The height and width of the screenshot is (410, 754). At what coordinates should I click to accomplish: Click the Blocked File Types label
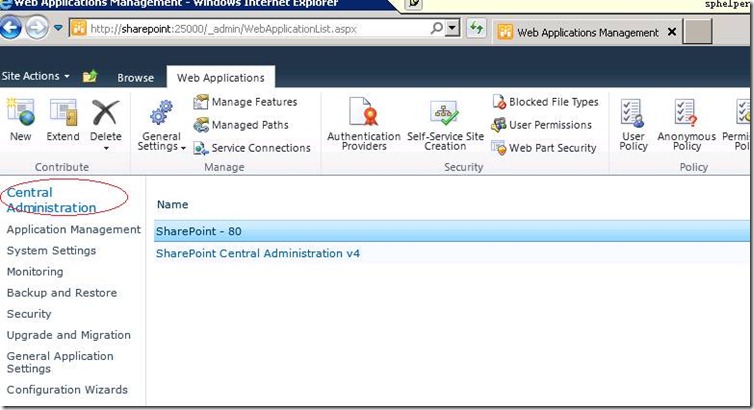coord(553,102)
